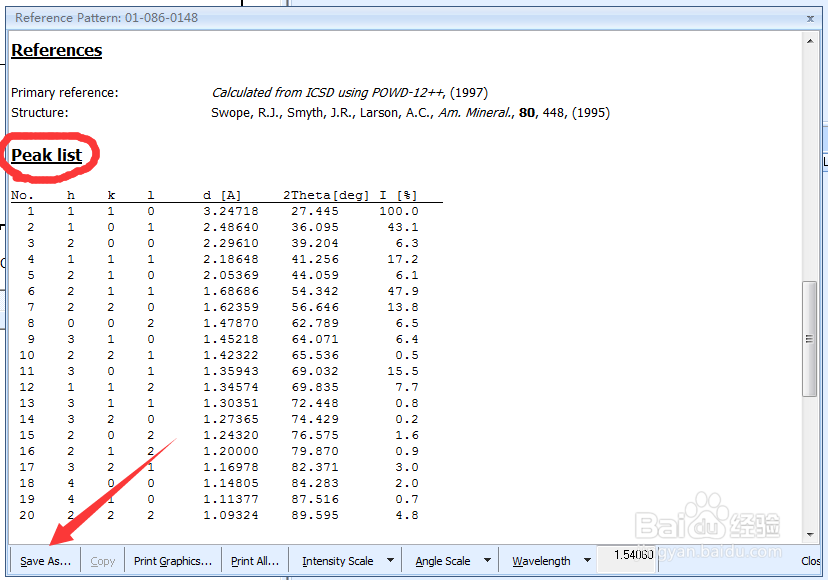Click 2Theta value 54.342

(315, 291)
